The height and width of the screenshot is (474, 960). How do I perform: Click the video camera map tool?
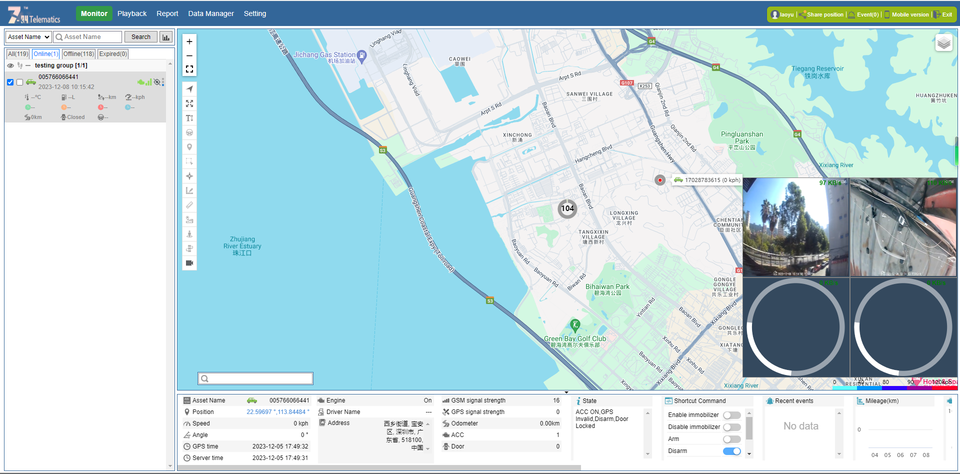[189, 263]
